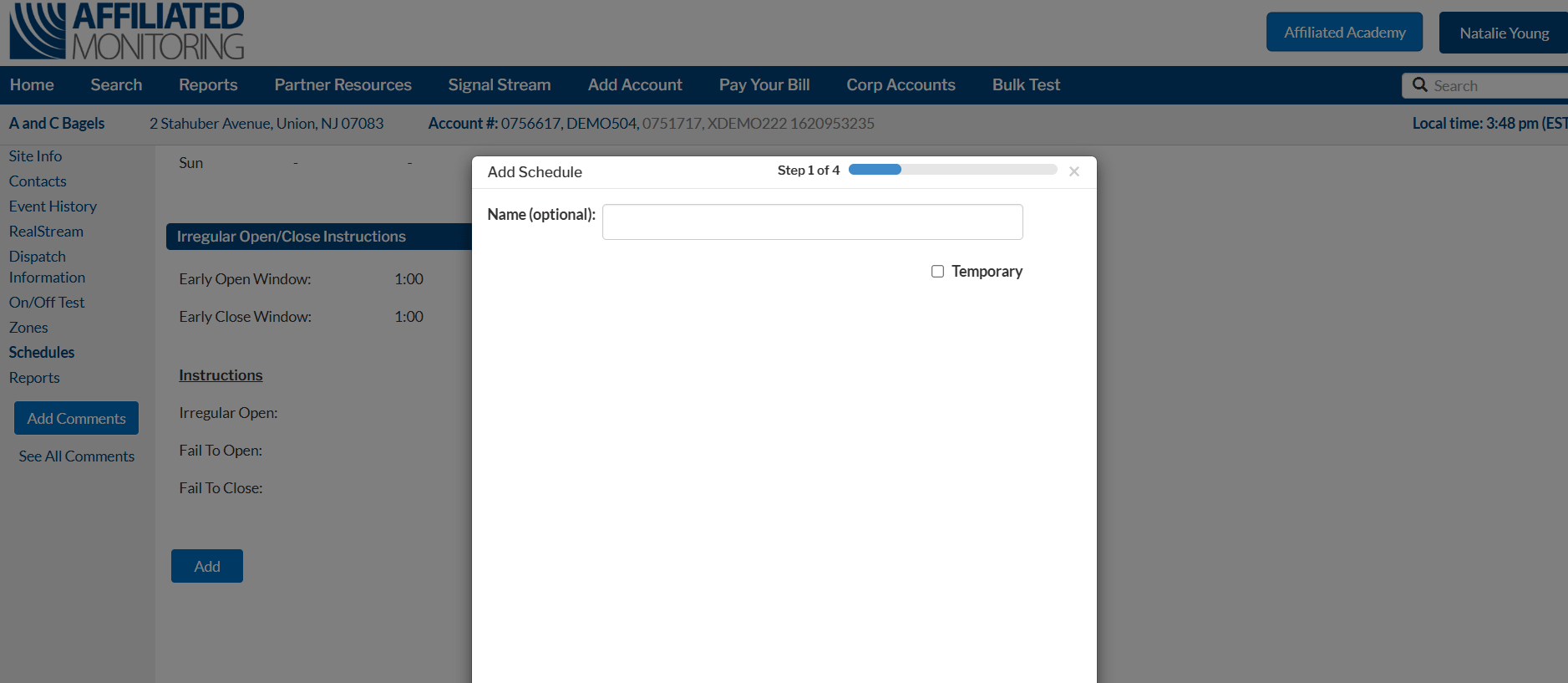Viewport: 1568px width, 683px height.
Task: Go to Zones in the sidebar
Action: click(28, 328)
